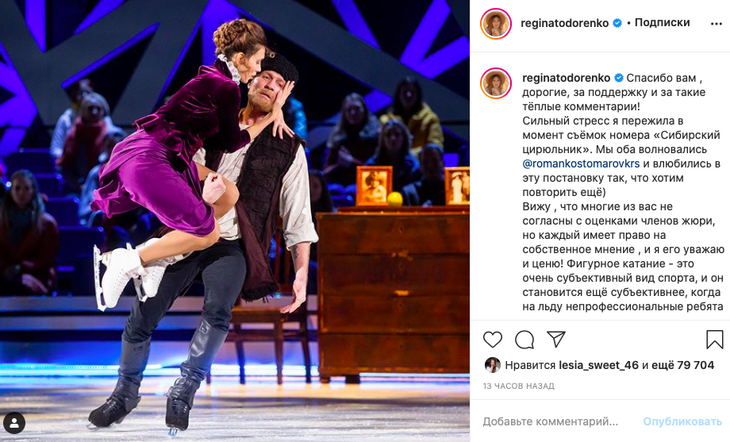
Task: Open the header profile avatar of reginatodorenko
Action: point(496,23)
